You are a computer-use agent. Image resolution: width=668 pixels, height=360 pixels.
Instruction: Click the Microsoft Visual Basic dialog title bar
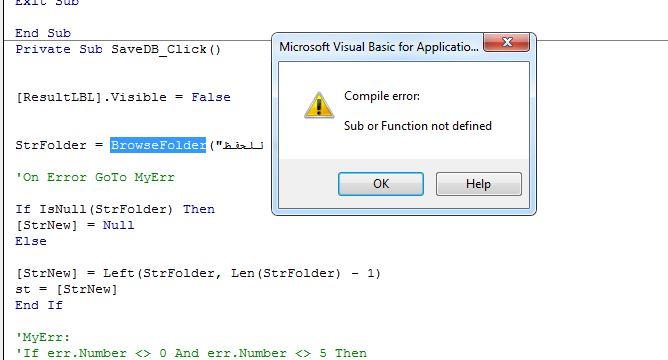point(379,46)
